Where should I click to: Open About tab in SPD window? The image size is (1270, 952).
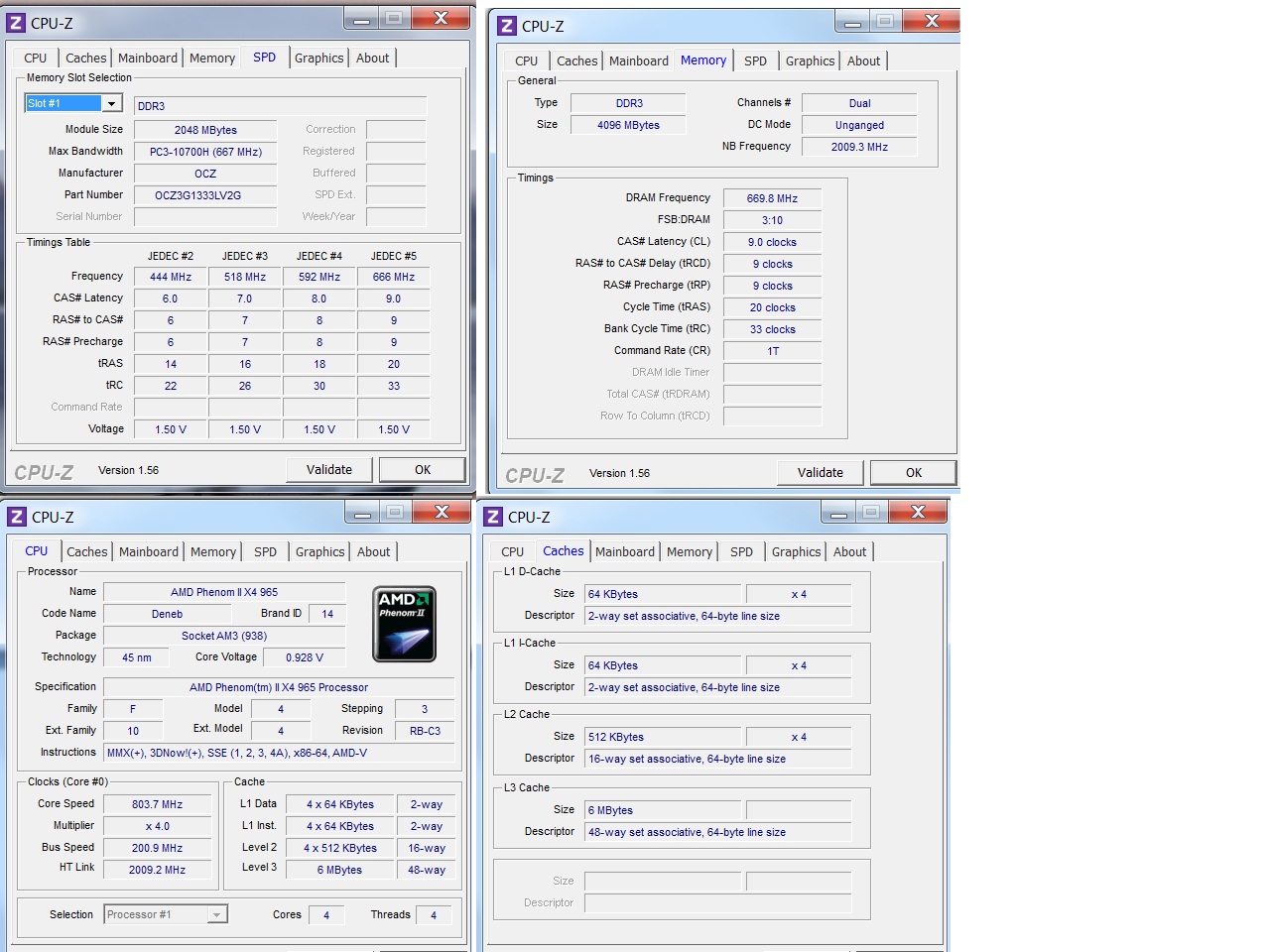(373, 58)
